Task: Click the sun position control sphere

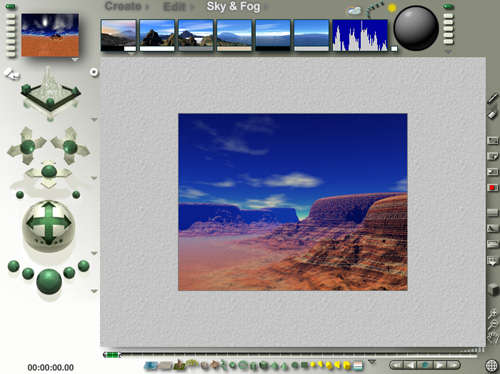Action: pos(416,28)
